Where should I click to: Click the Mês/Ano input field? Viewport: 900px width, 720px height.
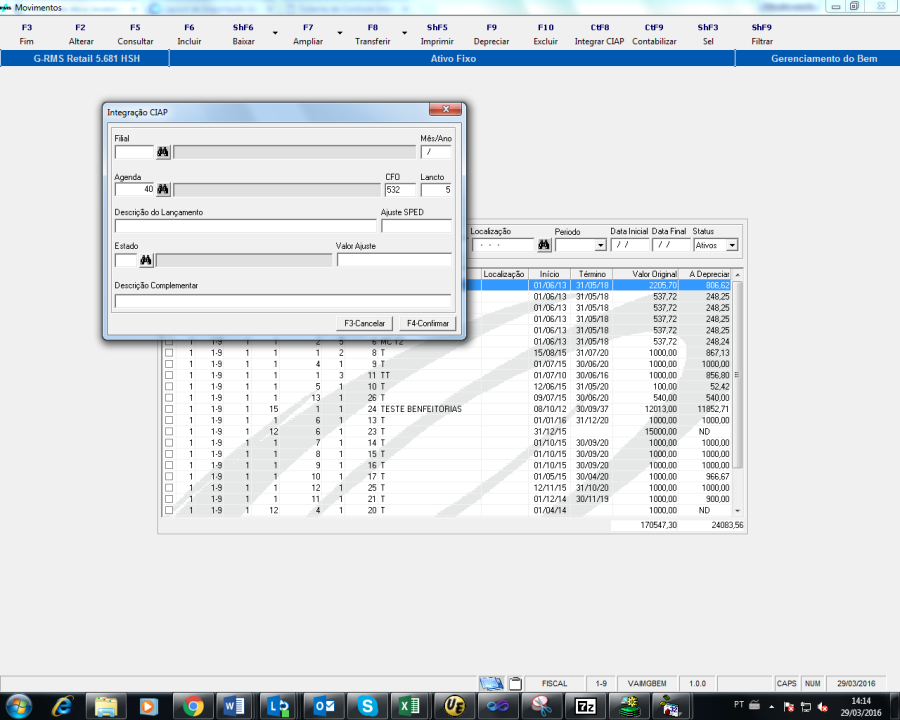[436, 152]
